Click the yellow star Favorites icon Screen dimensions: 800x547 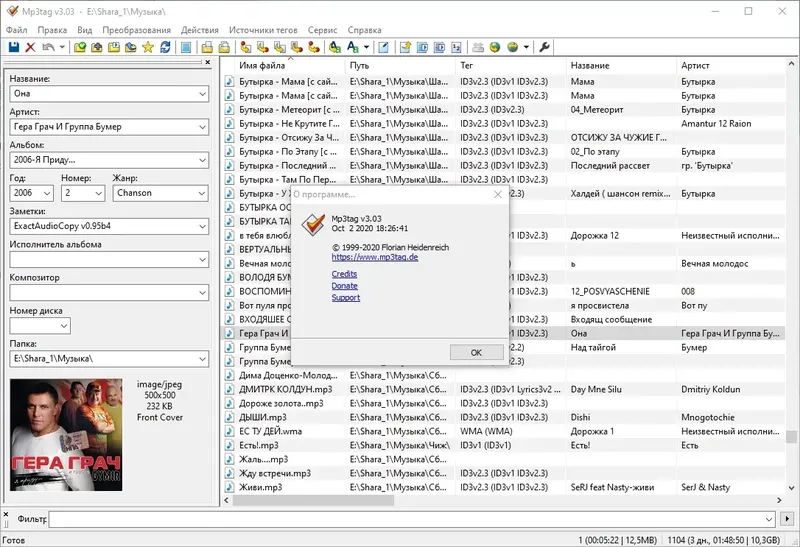click(x=148, y=47)
